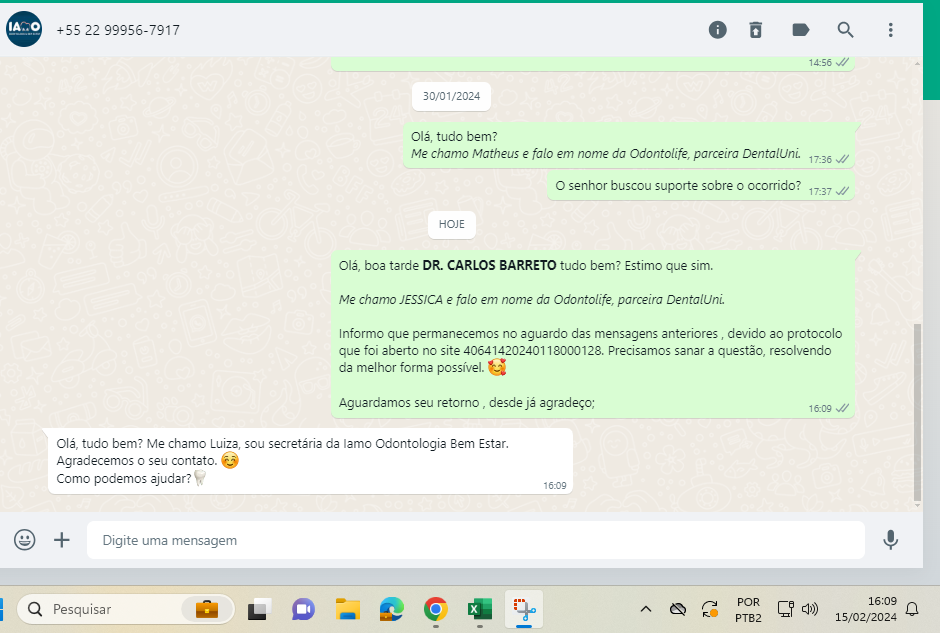
Task: Open Excel from the taskbar
Action: (480, 610)
